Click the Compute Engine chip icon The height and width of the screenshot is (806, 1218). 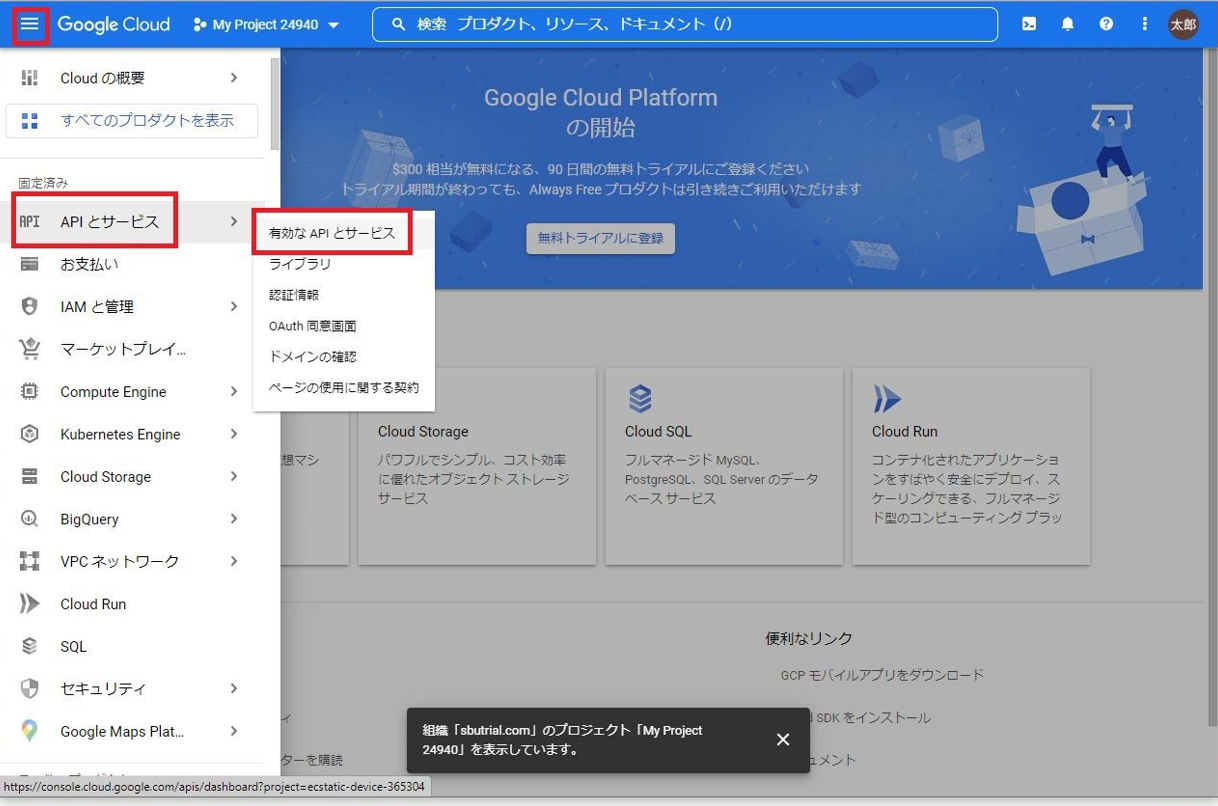pyautogui.click(x=30, y=392)
